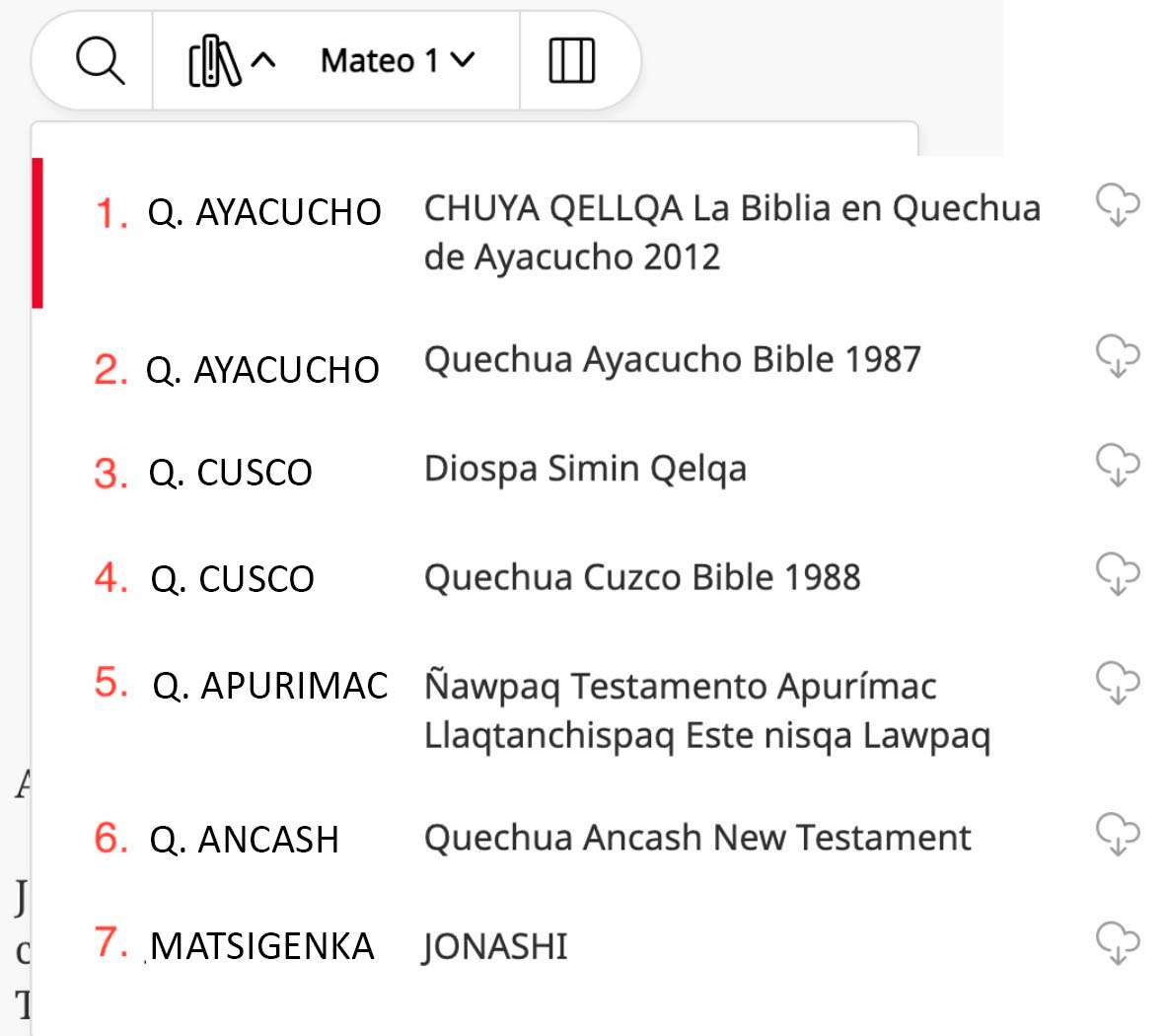The width and height of the screenshot is (1168, 1036).
Task: Select CHUYA QELLQA La Biblia en Quechua
Action: coord(731,233)
